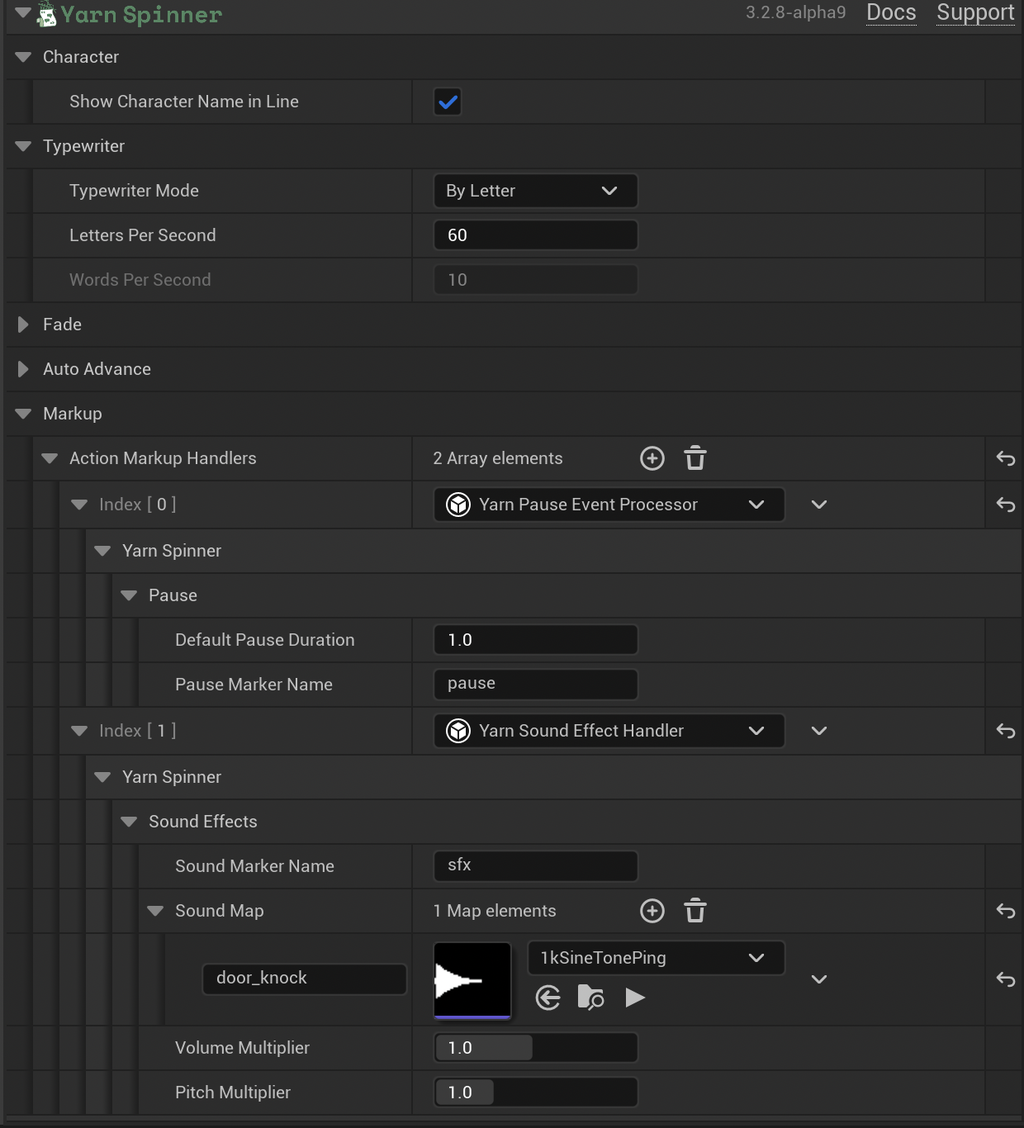The image size is (1024, 1128).
Task: Reset Action Markup Handlers to default
Action: coord(1005,458)
